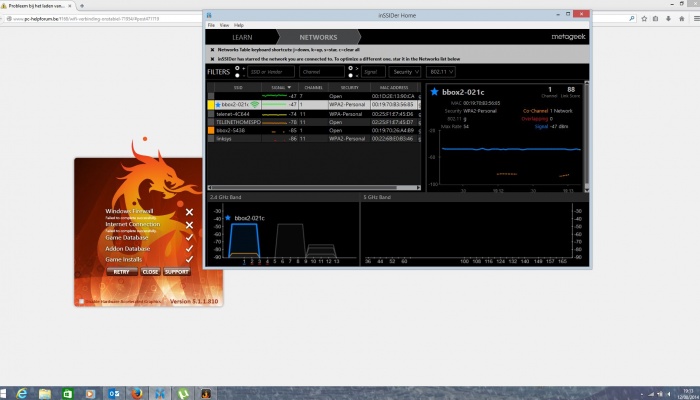Click the Internet Connection failed X icon

(x=189, y=225)
